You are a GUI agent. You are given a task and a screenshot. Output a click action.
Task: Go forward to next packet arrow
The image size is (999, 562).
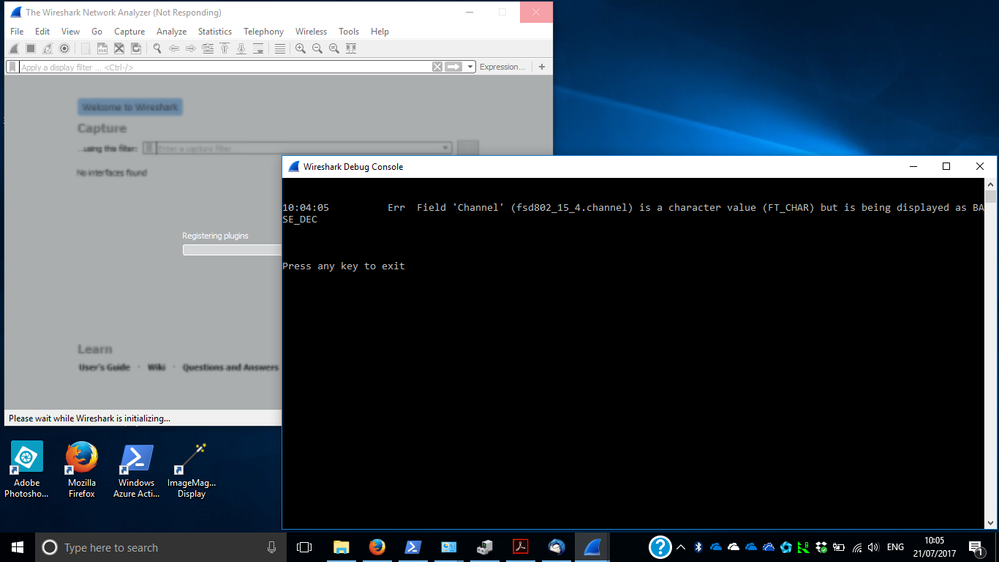[x=190, y=48]
